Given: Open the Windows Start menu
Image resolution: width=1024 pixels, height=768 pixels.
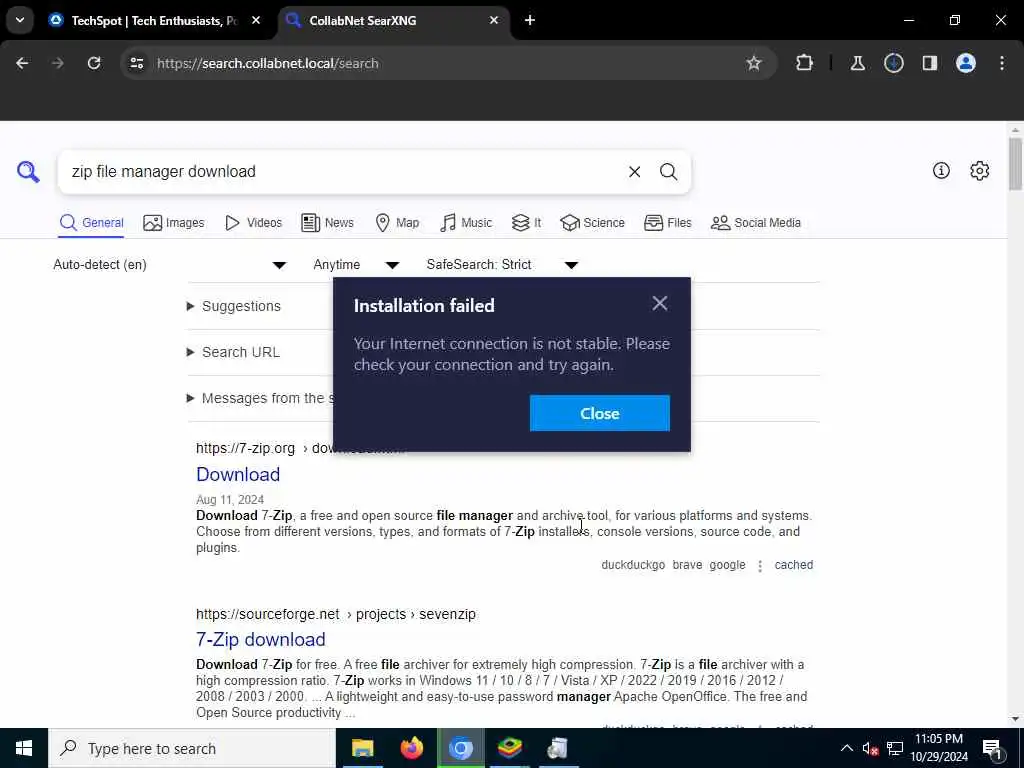Looking at the screenshot, I should click(x=24, y=748).
